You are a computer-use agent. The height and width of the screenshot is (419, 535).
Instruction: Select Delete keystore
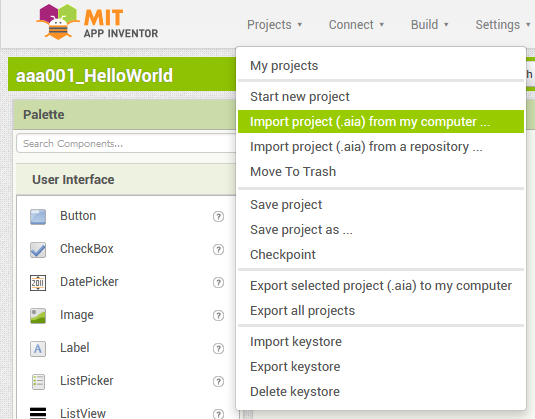(x=381, y=392)
